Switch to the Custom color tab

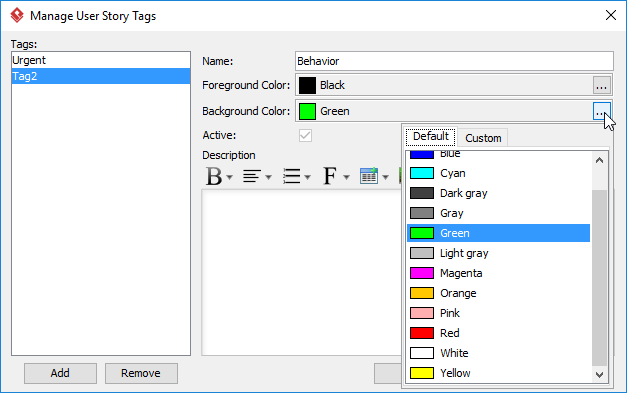click(483, 138)
